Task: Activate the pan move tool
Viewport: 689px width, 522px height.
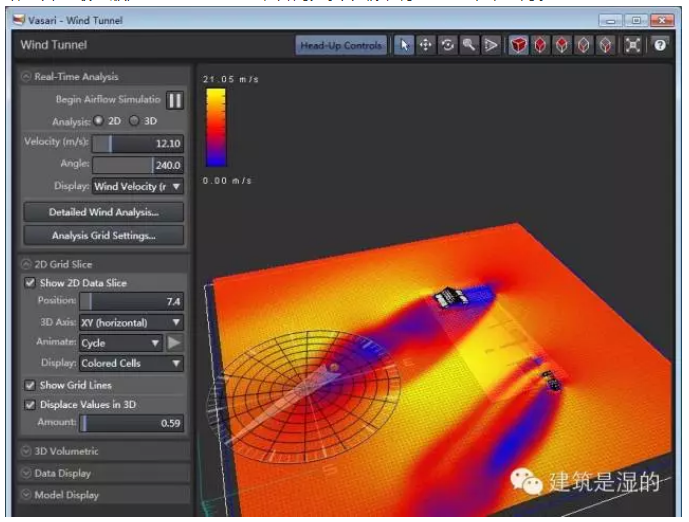Action: pyautogui.click(x=426, y=45)
